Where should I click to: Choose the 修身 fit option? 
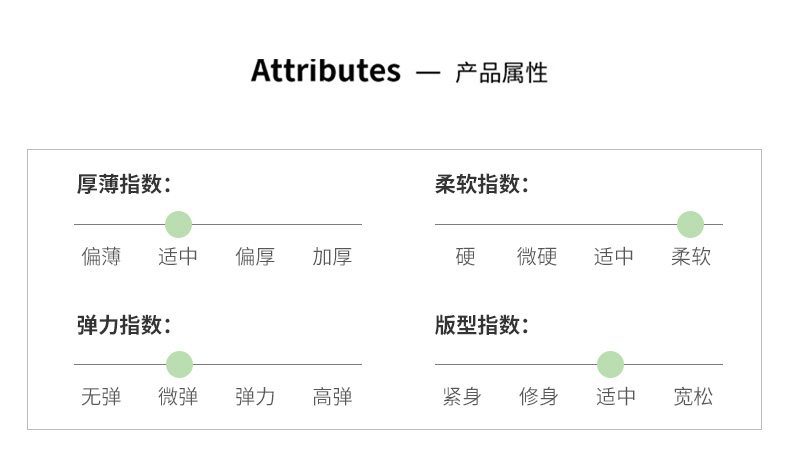[x=538, y=397]
